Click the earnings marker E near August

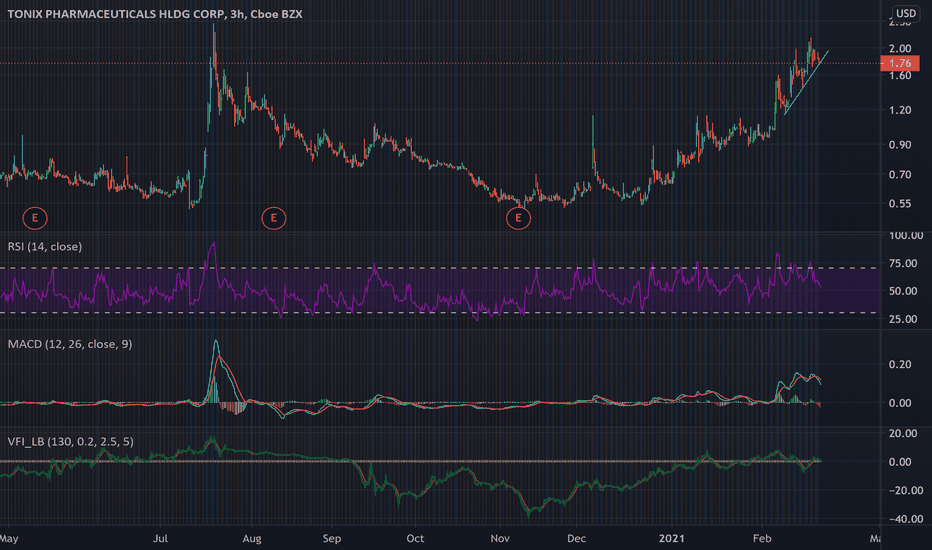click(x=273, y=218)
